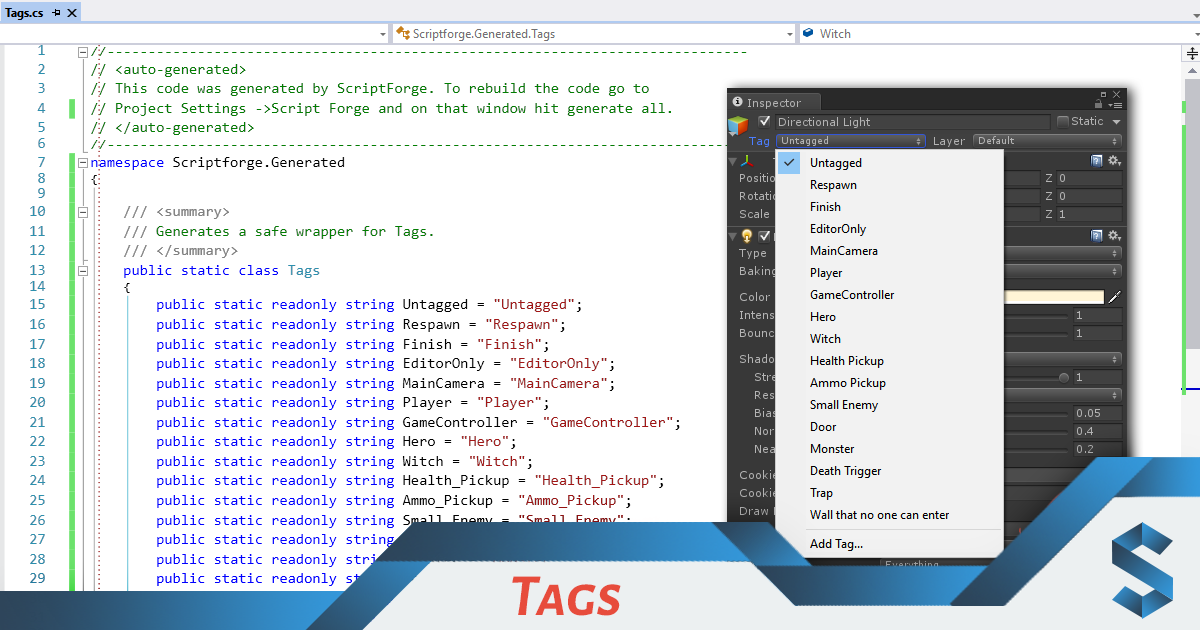Click the Rotation Z value field
This screenshot has height=630, width=1200.
coord(1090,196)
